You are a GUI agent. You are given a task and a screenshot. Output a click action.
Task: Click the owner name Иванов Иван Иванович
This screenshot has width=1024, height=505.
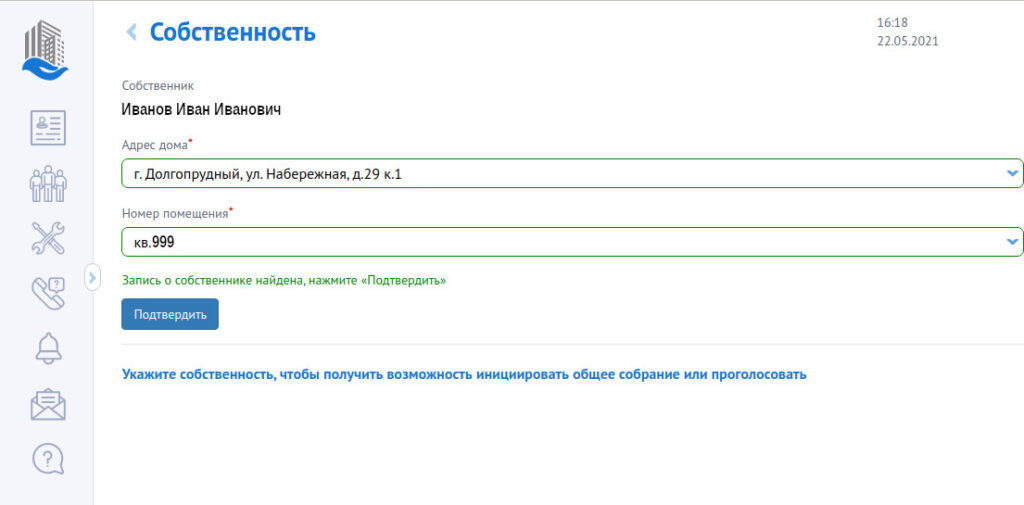201,110
